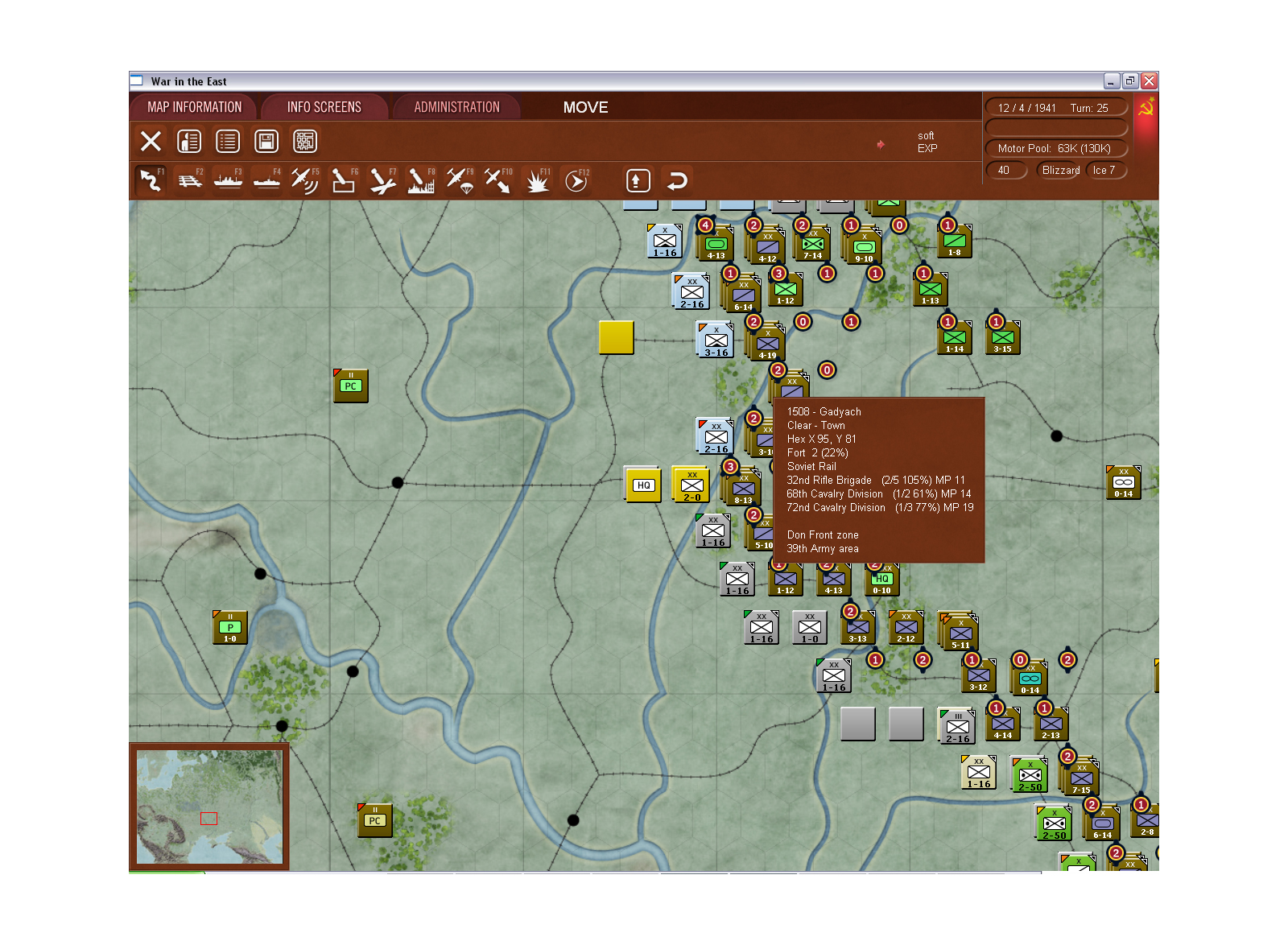This screenshot has width=1288, height=945.
Task: Open the ADMINISTRATION tab
Action: [456, 107]
